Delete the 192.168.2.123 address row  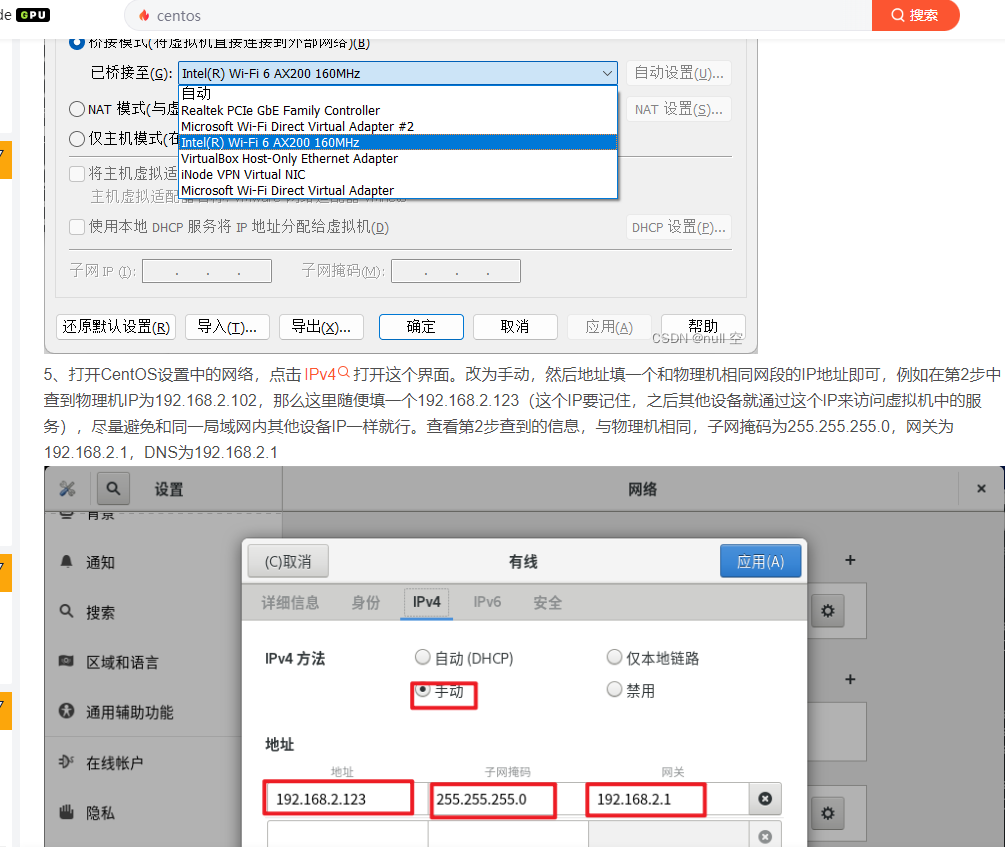tap(765, 799)
